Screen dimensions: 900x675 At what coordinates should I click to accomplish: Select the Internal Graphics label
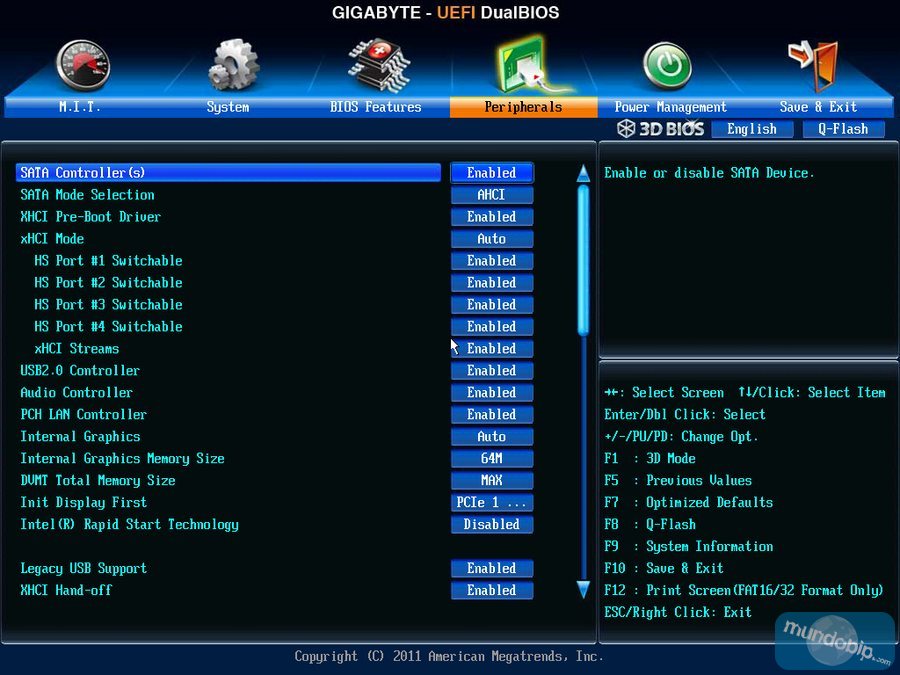click(80, 437)
